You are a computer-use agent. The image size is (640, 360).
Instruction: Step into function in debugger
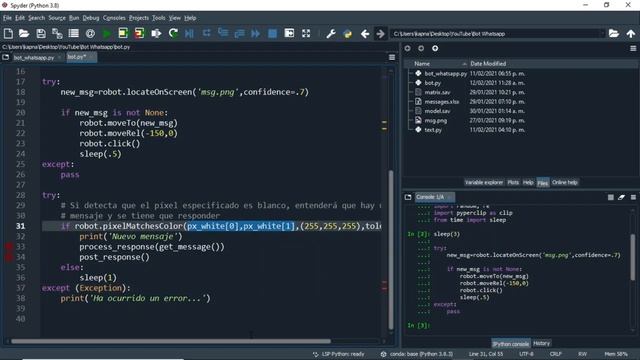(x=223, y=33)
